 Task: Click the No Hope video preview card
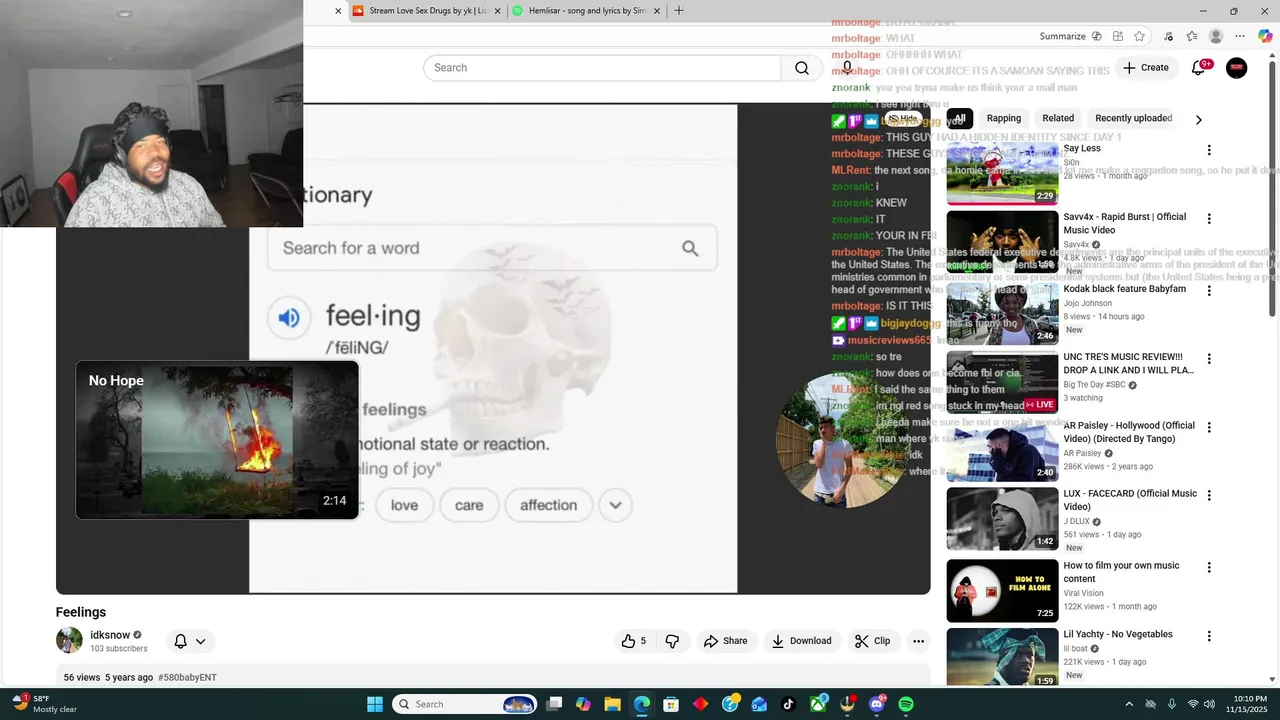click(217, 440)
